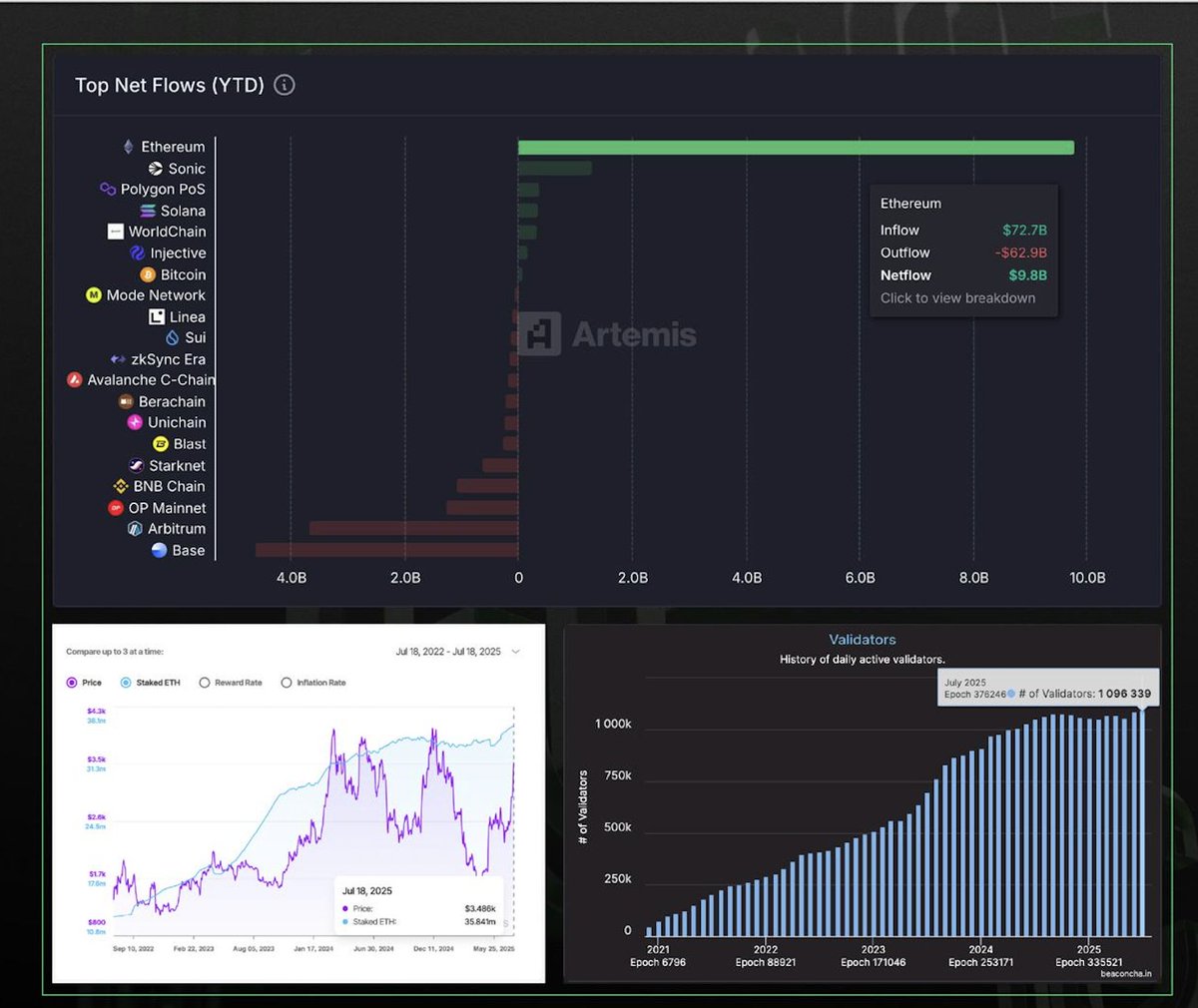Click the Arbitrum logo icon
This screenshot has height=1008, width=1198.
pyautogui.click(x=136, y=529)
